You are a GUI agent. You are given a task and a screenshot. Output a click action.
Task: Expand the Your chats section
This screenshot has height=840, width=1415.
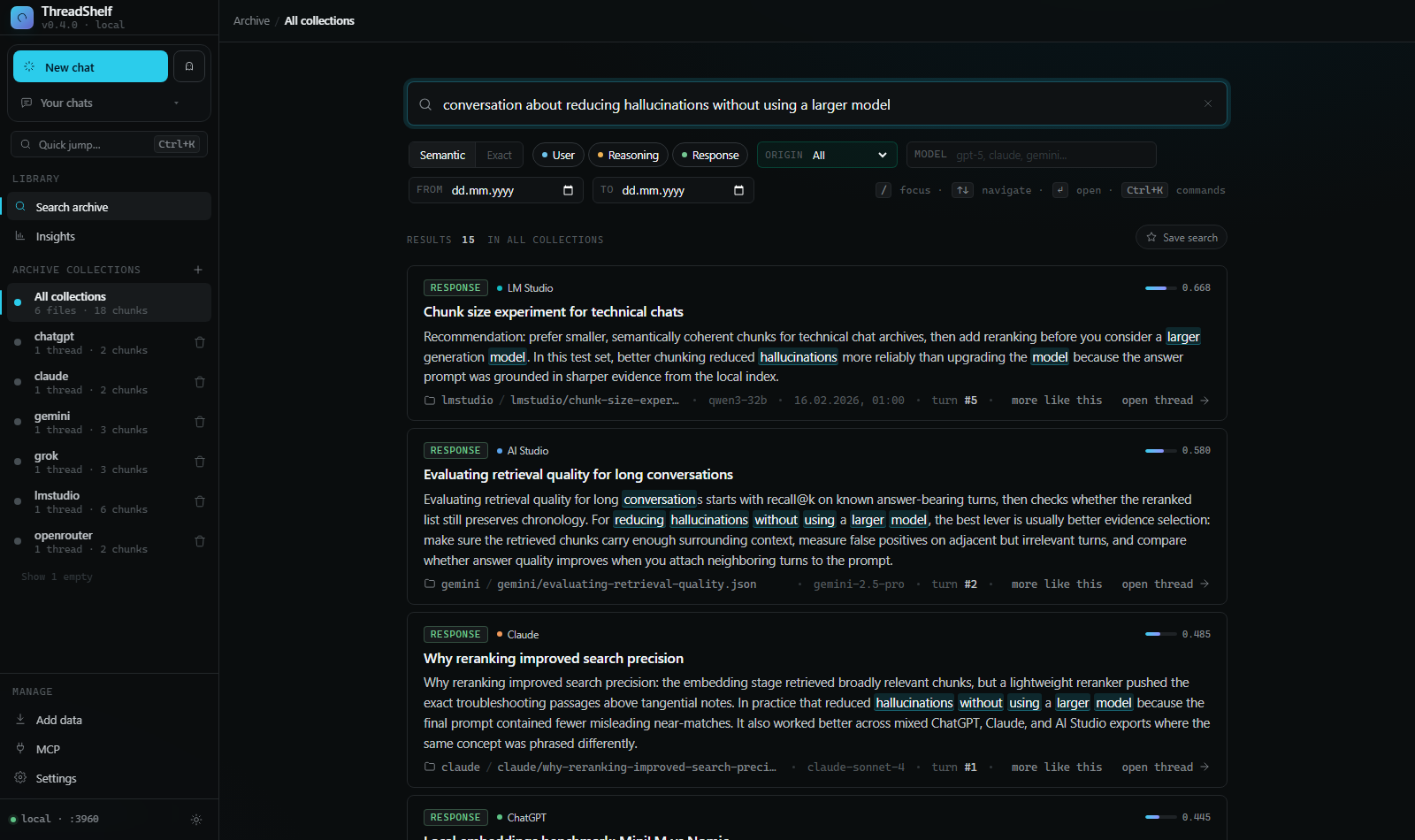pyautogui.click(x=100, y=103)
